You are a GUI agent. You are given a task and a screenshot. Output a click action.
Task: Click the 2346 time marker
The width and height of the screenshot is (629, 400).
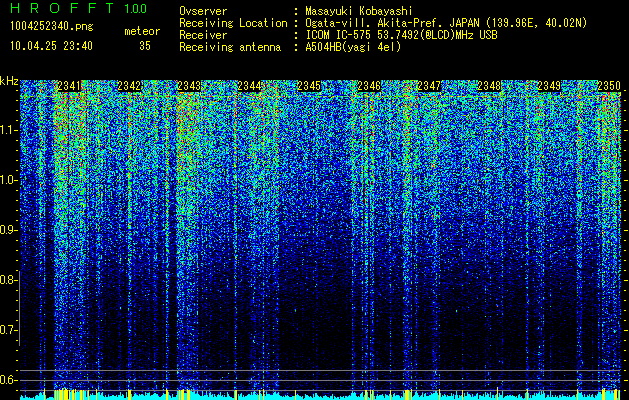tap(369, 86)
